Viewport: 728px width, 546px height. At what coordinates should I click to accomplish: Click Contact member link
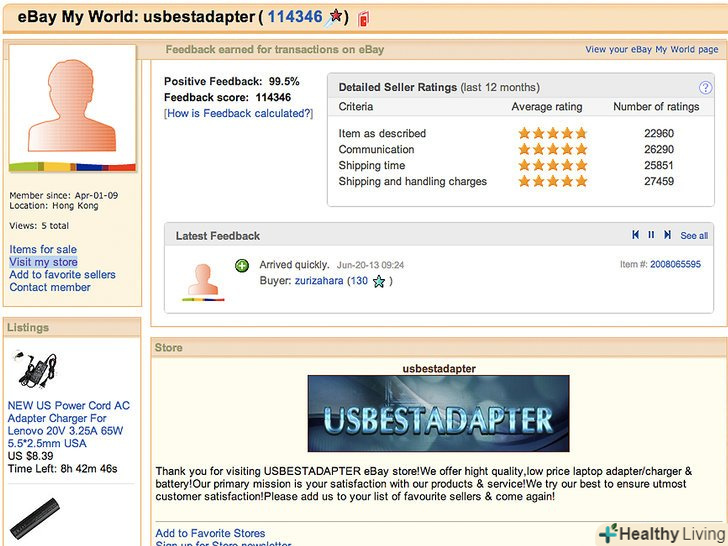pos(50,287)
